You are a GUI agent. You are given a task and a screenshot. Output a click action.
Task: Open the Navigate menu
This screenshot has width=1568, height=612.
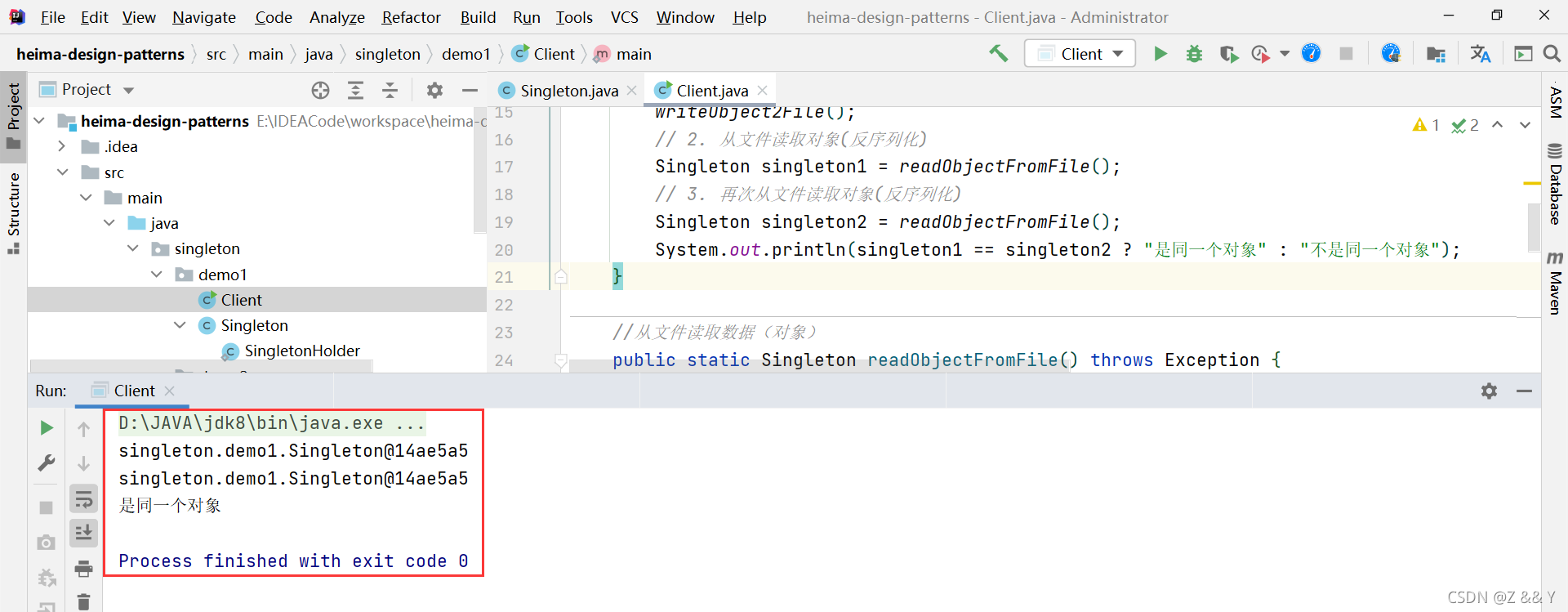tap(204, 17)
